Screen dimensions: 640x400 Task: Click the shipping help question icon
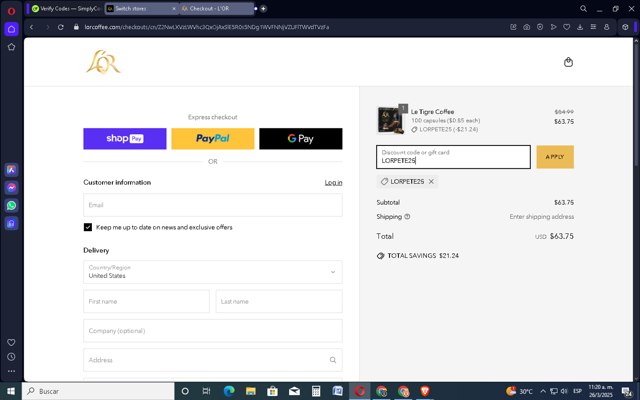click(x=407, y=217)
